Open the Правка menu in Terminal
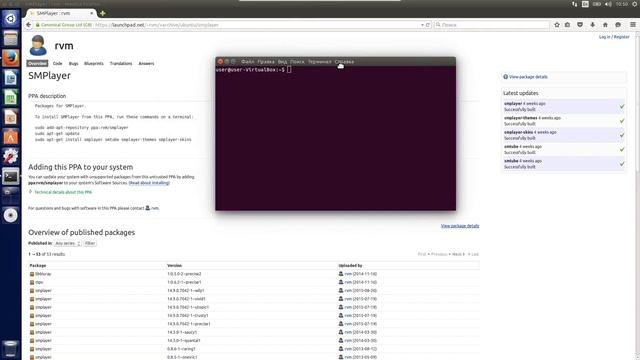The height and width of the screenshot is (360, 640). click(266, 62)
